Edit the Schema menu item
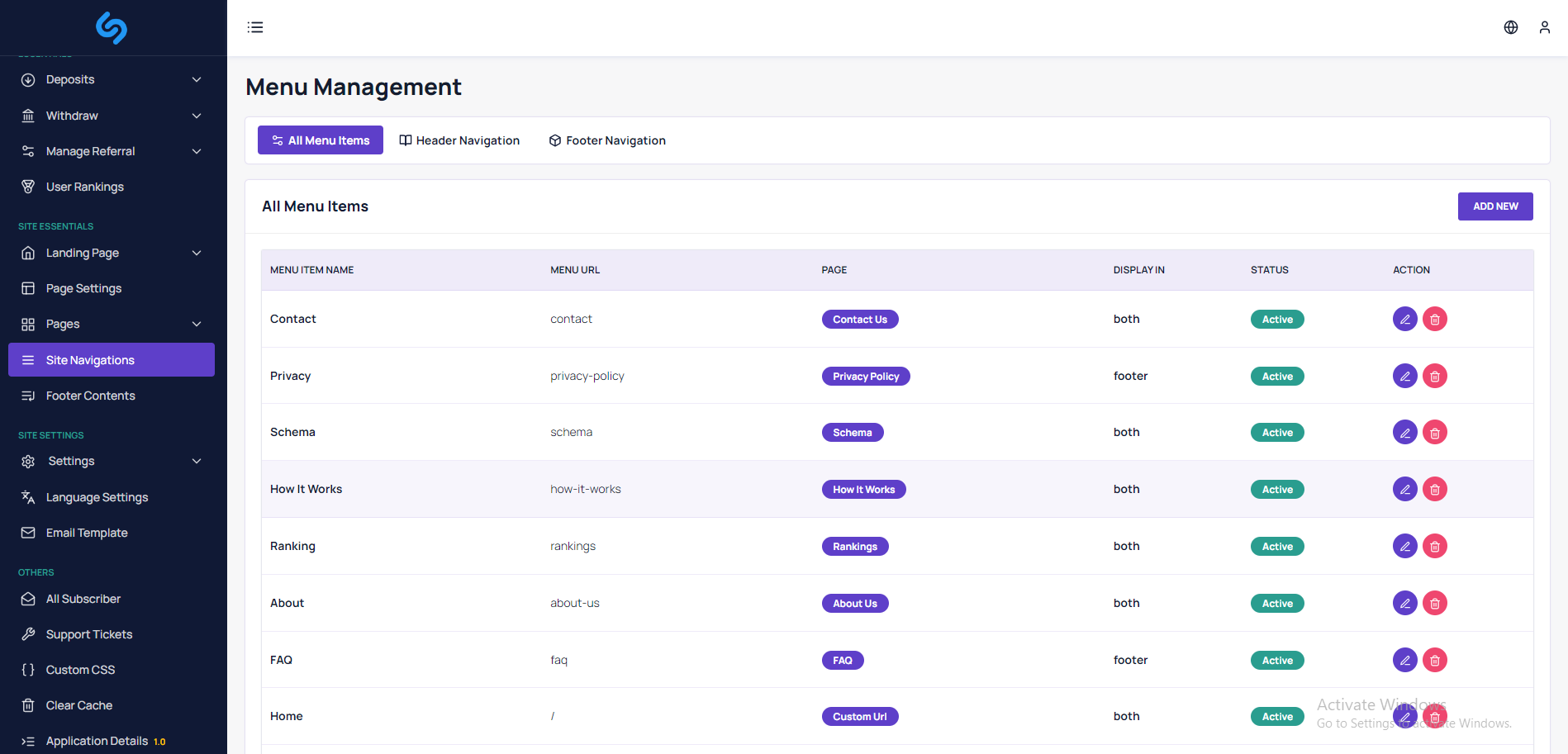The height and width of the screenshot is (754, 1568). (x=1404, y=432)
